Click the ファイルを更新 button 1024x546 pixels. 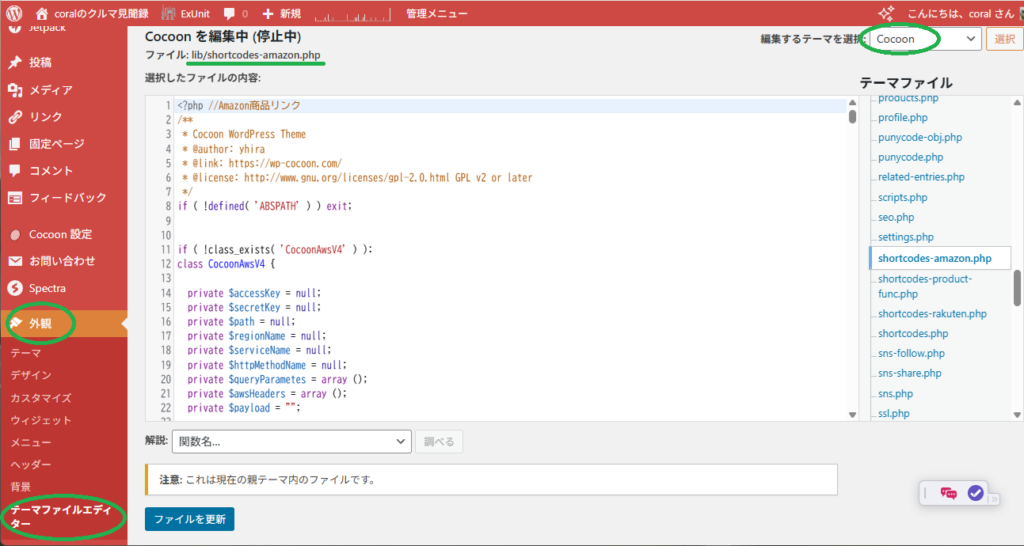(x=189, y=519)
